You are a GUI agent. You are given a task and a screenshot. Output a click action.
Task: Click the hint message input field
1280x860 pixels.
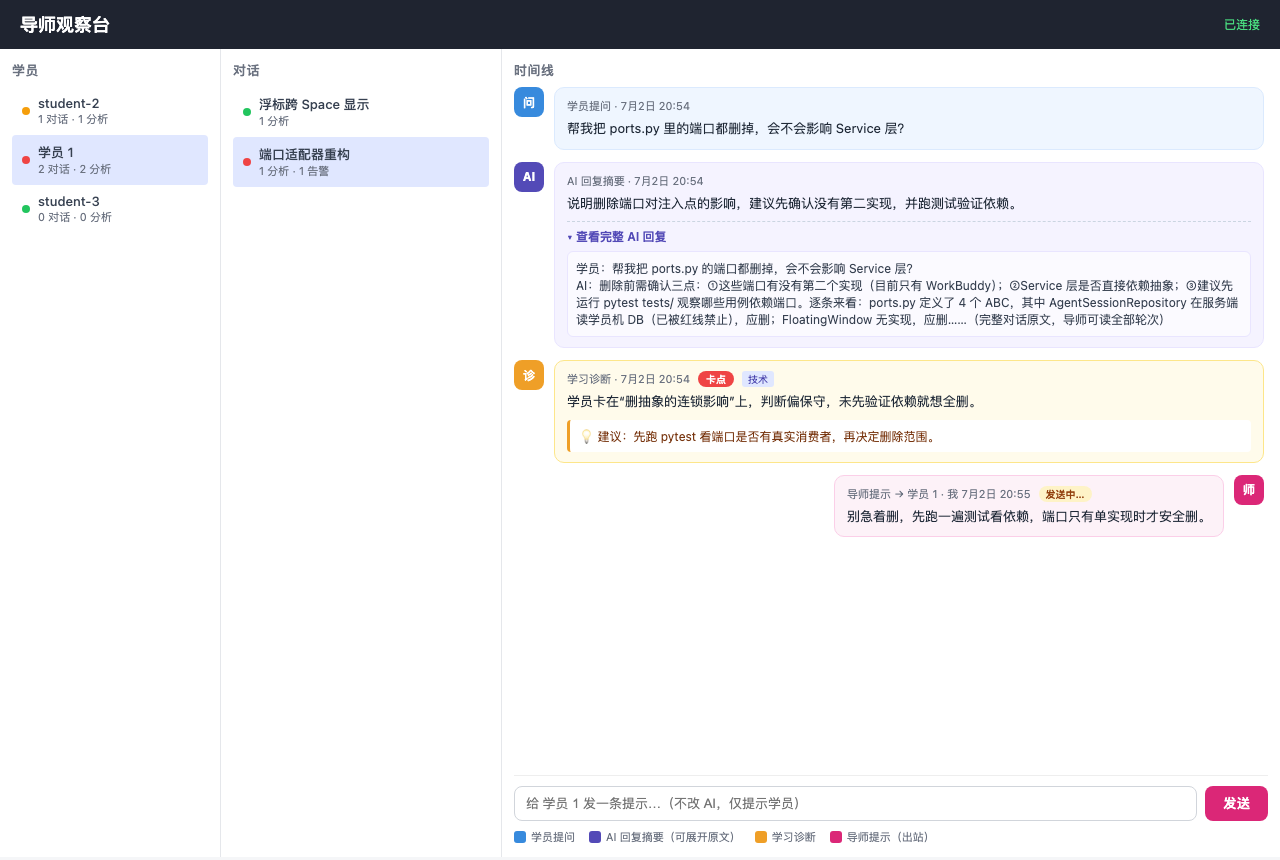click(x=855, y=803)
